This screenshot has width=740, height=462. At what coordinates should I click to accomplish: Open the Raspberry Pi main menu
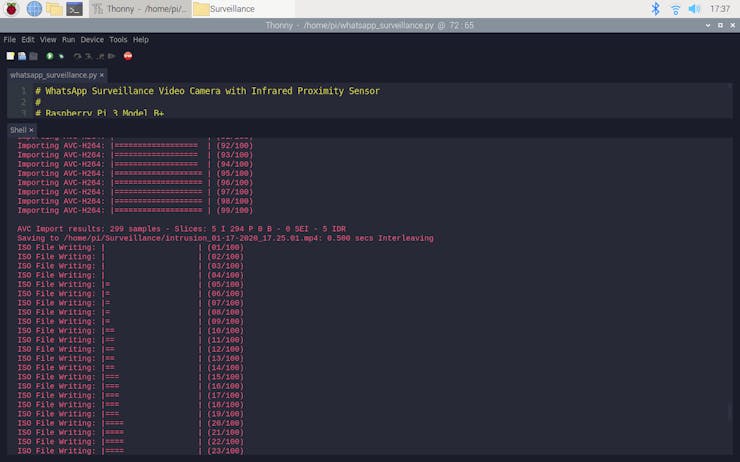(x=12, y=9)
